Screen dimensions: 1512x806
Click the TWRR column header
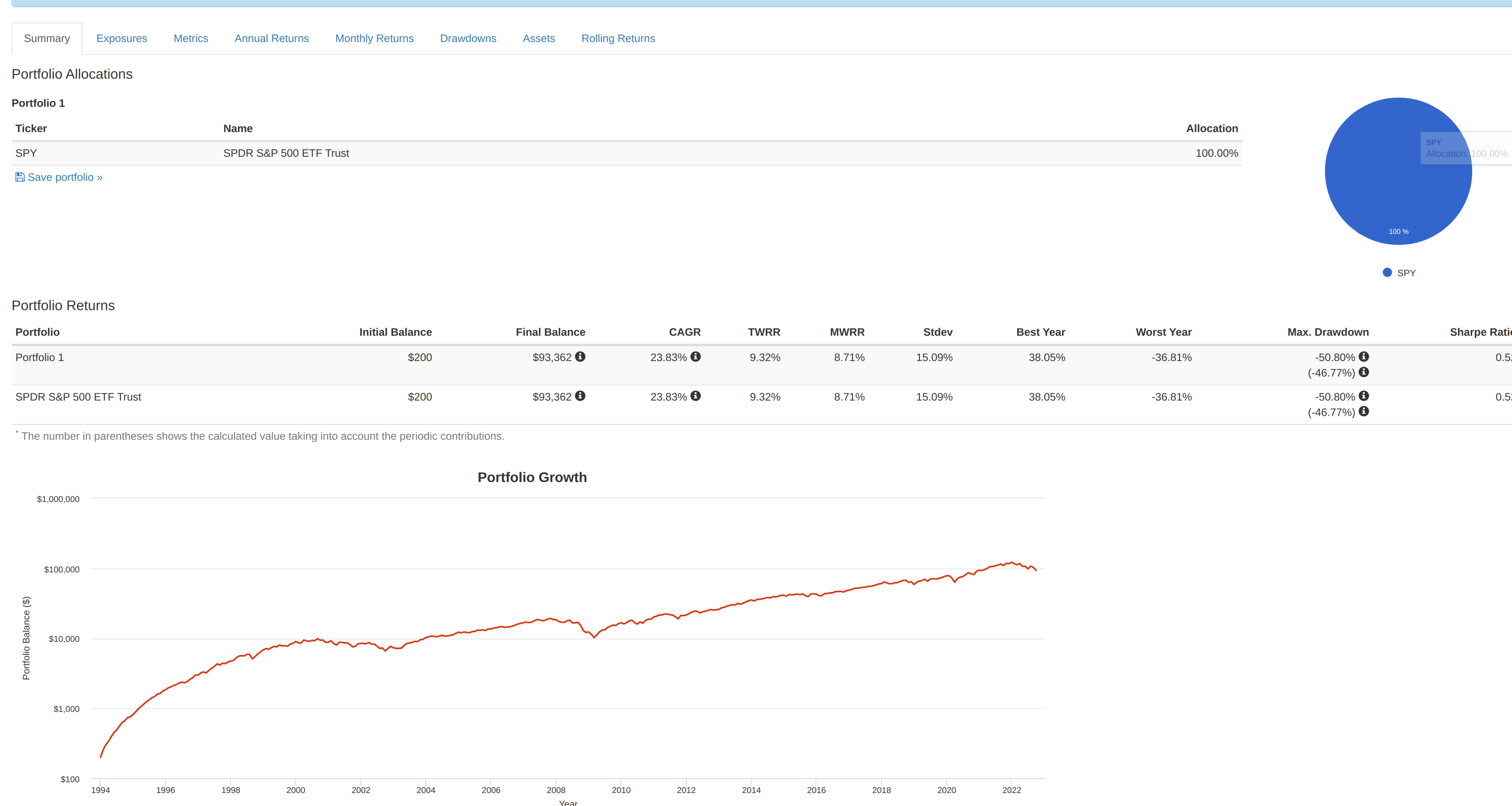point(764,332)
